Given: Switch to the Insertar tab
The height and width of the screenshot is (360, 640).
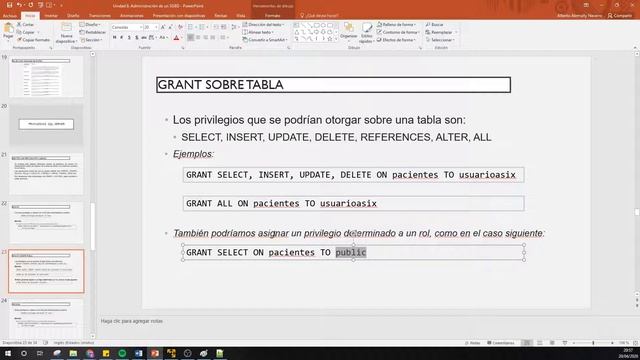Looking at the screenshot, I should (x=51, y=16).
